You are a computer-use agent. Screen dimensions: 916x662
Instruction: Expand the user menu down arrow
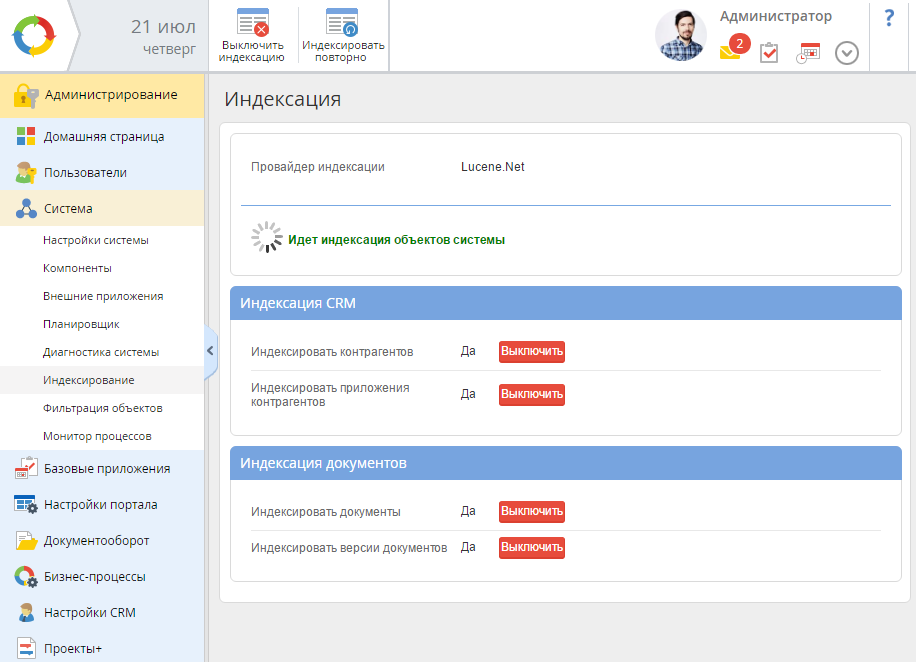tap(847, 53)
